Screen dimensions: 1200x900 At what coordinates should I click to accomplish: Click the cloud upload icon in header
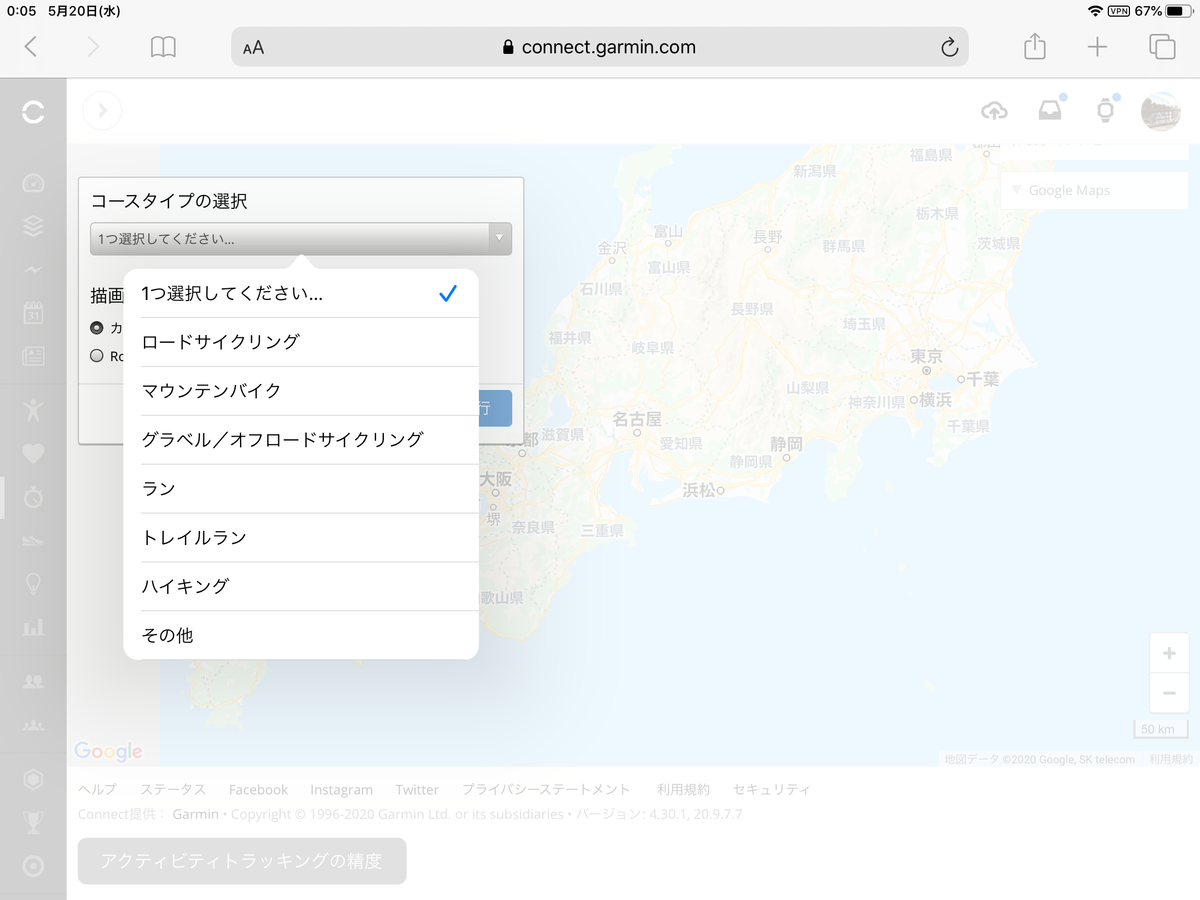(994, 111)
